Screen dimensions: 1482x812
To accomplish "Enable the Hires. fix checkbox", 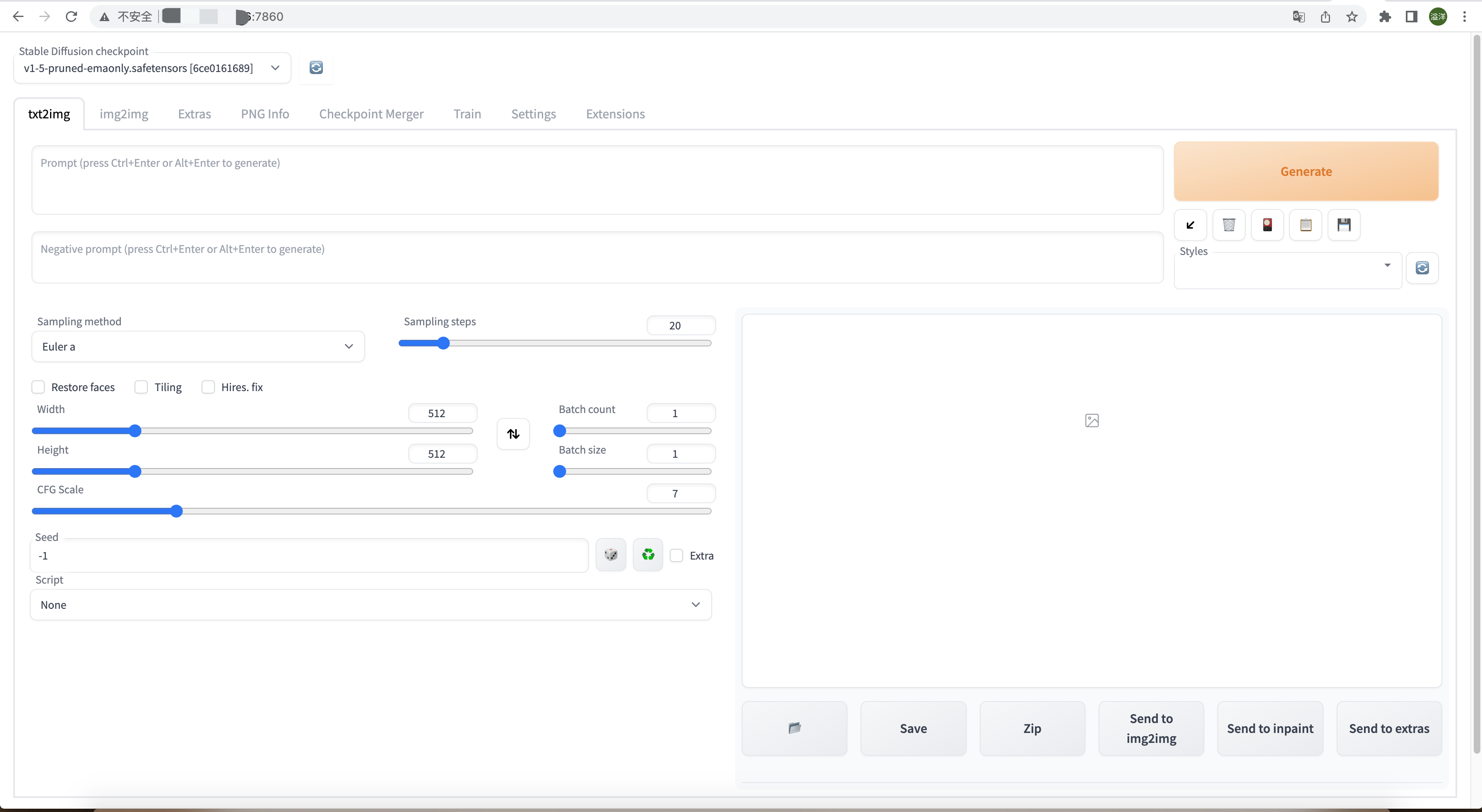I will pos(208,387).
